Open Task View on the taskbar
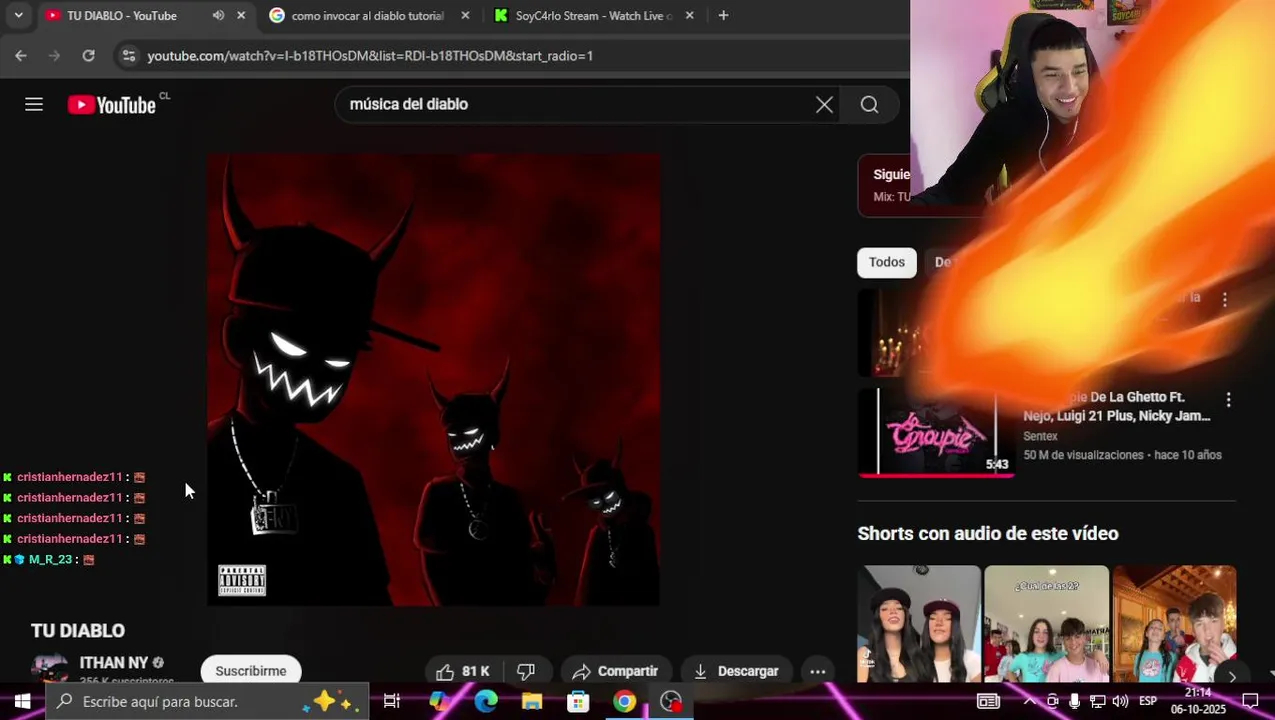 coord(392,701)
